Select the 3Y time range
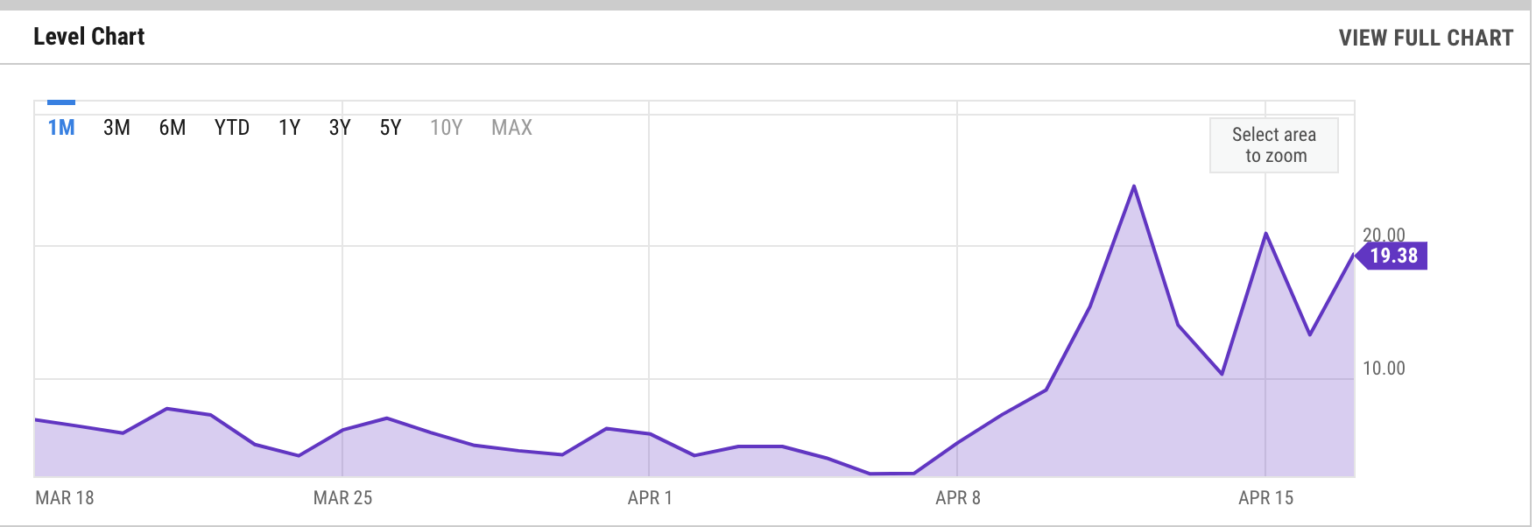Viewport: 1536px width, 527px height. [340, 128]
